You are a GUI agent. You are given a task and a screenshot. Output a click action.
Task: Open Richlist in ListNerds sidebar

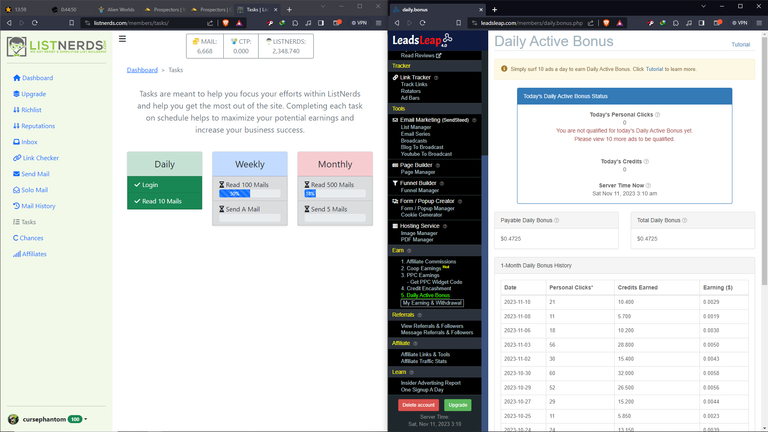click(27, 110)
